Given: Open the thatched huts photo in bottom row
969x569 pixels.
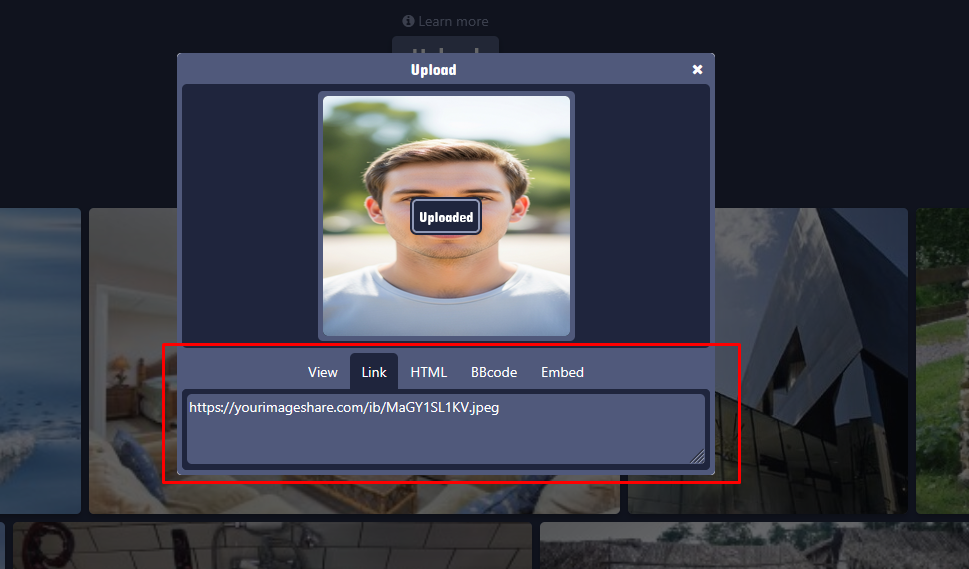Looking at the screenshot, I should [755, 546].
